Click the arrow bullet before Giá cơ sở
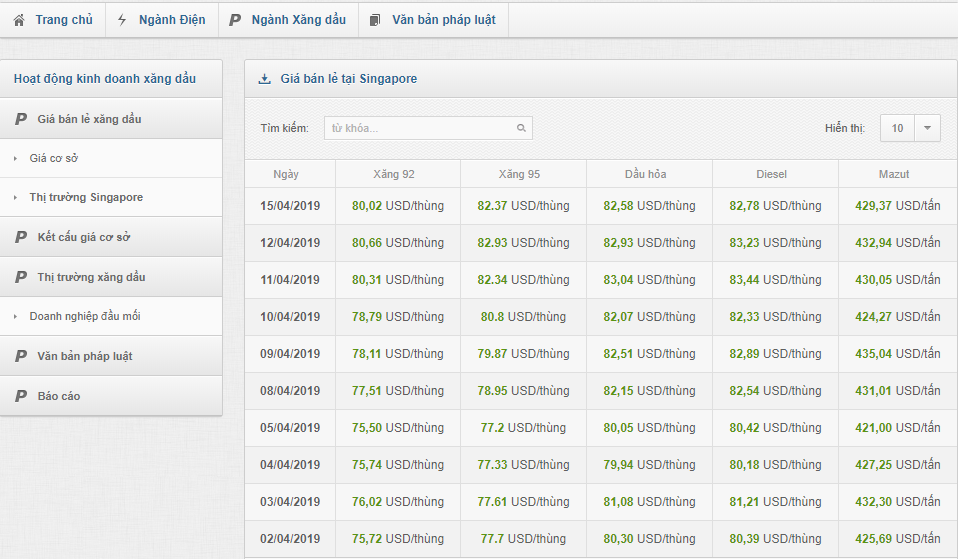958x559 pixels. [15, 159]
